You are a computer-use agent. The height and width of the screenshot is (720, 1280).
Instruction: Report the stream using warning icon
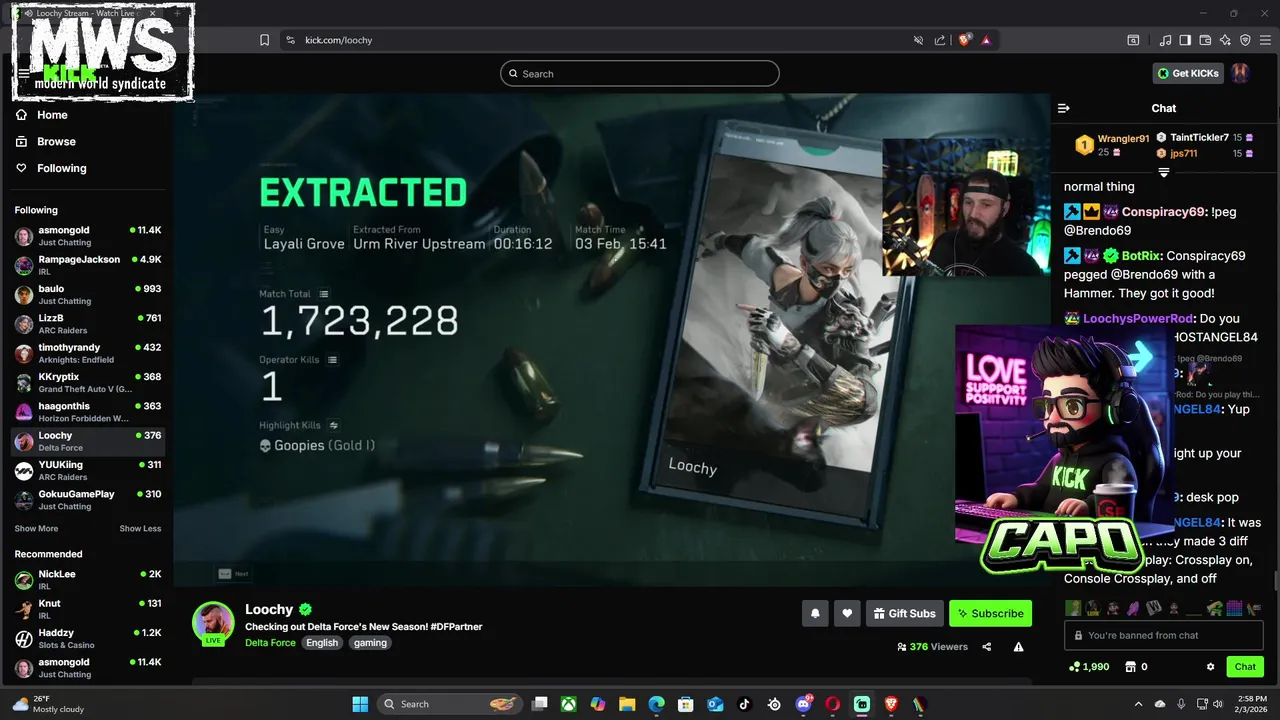tap(1018, 647)
